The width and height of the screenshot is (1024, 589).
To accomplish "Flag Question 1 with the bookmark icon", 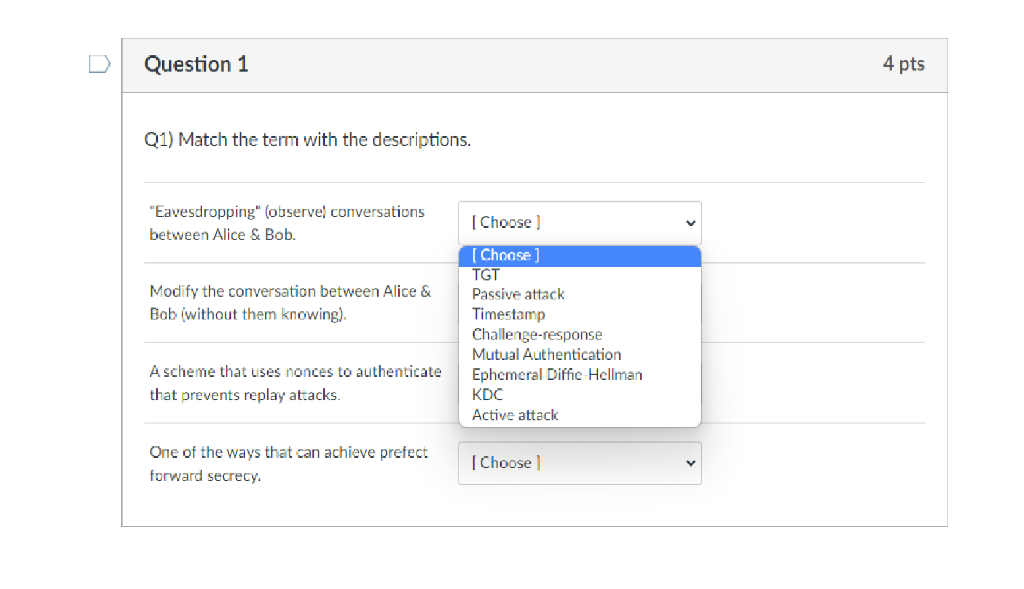I will pos(99,64).
